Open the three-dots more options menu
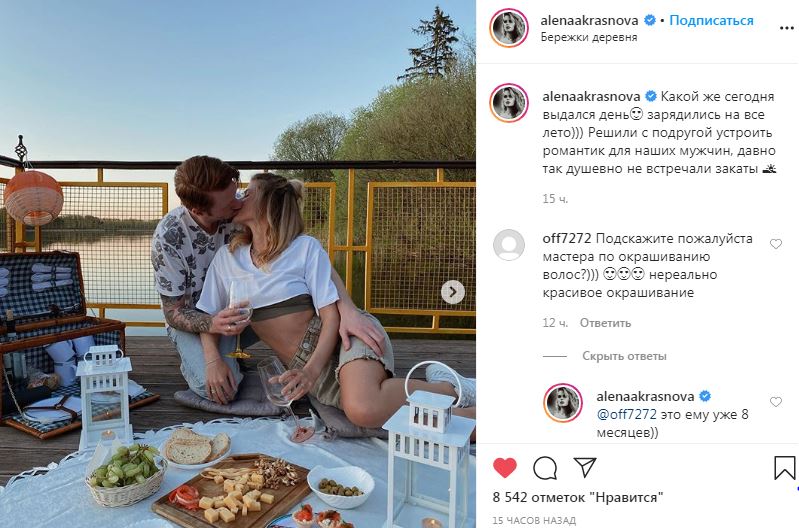This screenshot has height=528, width=799. coord(786,28)
